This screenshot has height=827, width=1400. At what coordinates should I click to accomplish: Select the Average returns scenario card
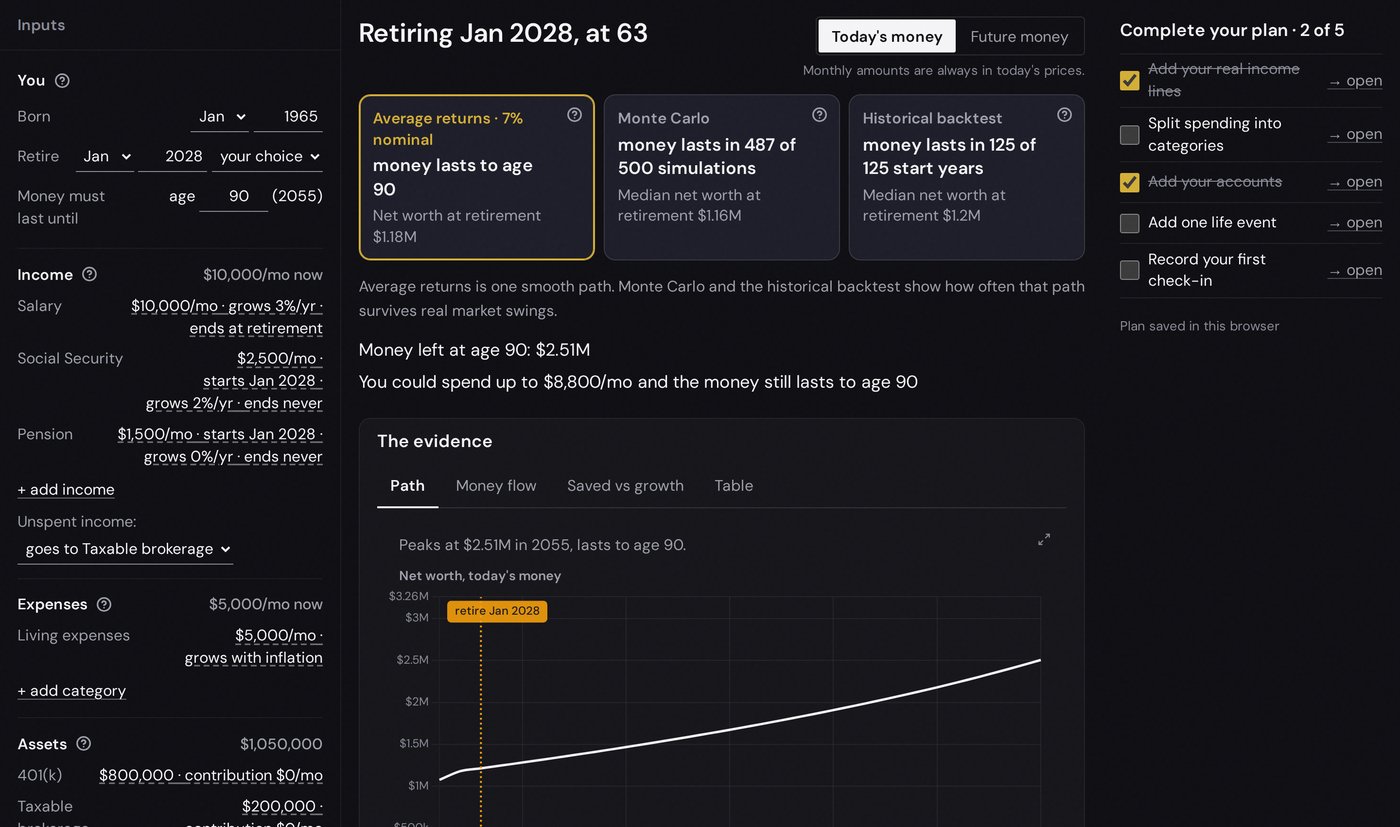pos(476,177)
